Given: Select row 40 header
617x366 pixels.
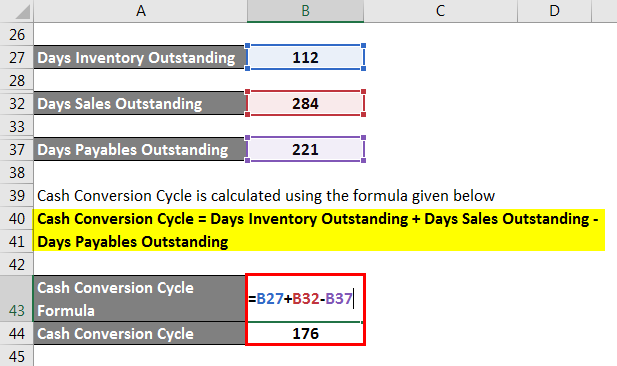Looking at the screenshot, I should [17, 219].
